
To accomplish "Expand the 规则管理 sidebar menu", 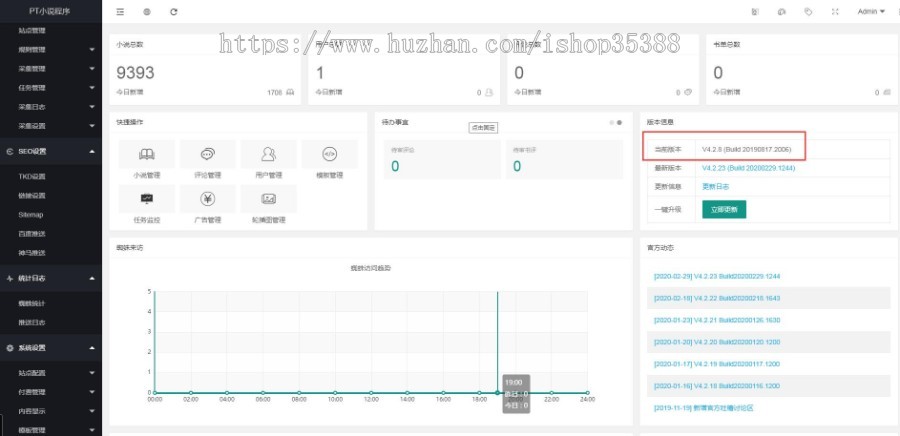I will click(x=92, y=50).
